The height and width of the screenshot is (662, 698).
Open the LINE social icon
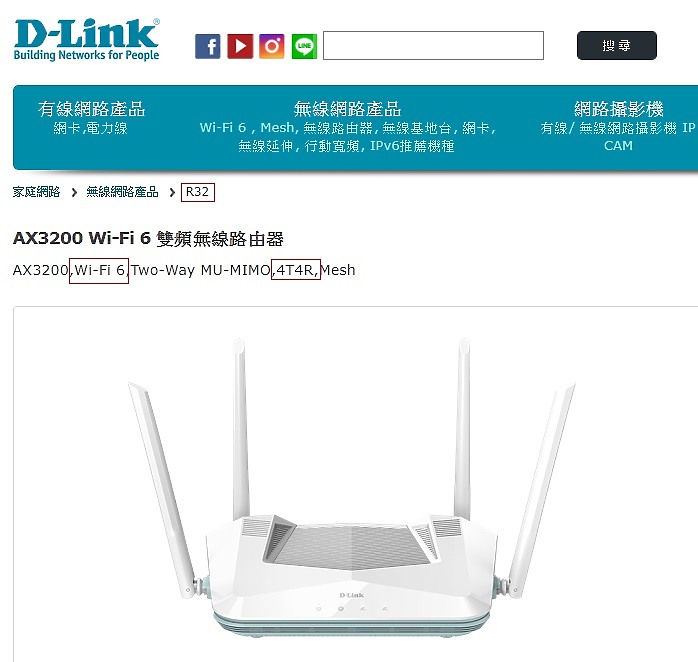304,46
